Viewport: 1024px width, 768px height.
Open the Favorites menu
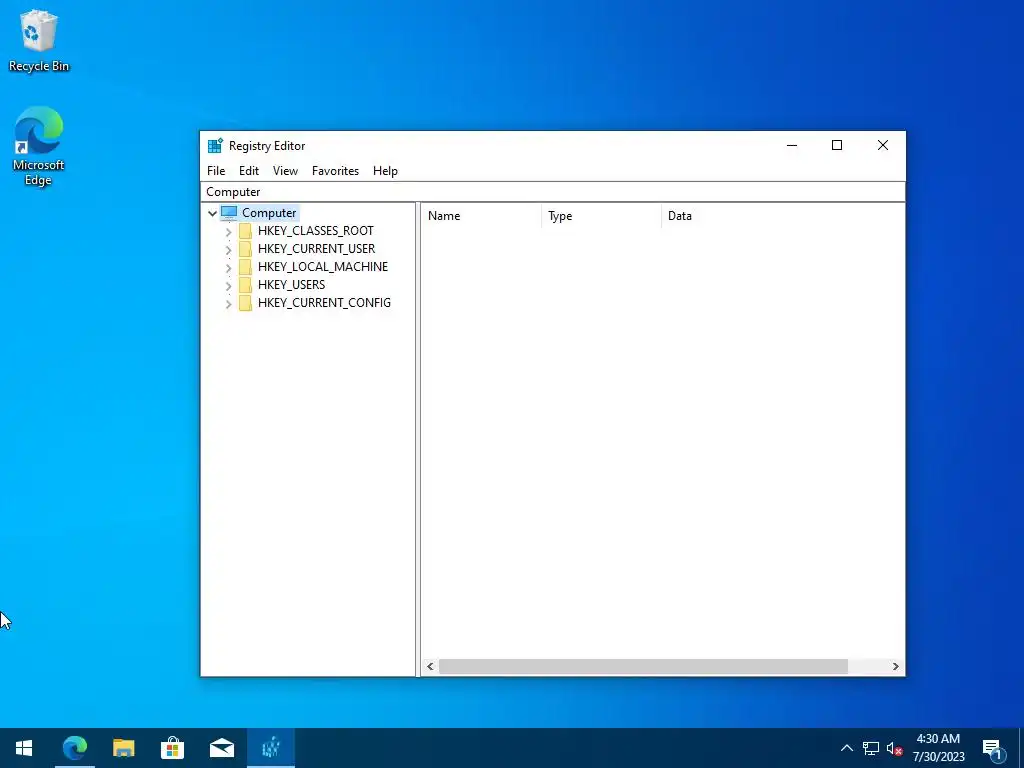tap(335, 171)
